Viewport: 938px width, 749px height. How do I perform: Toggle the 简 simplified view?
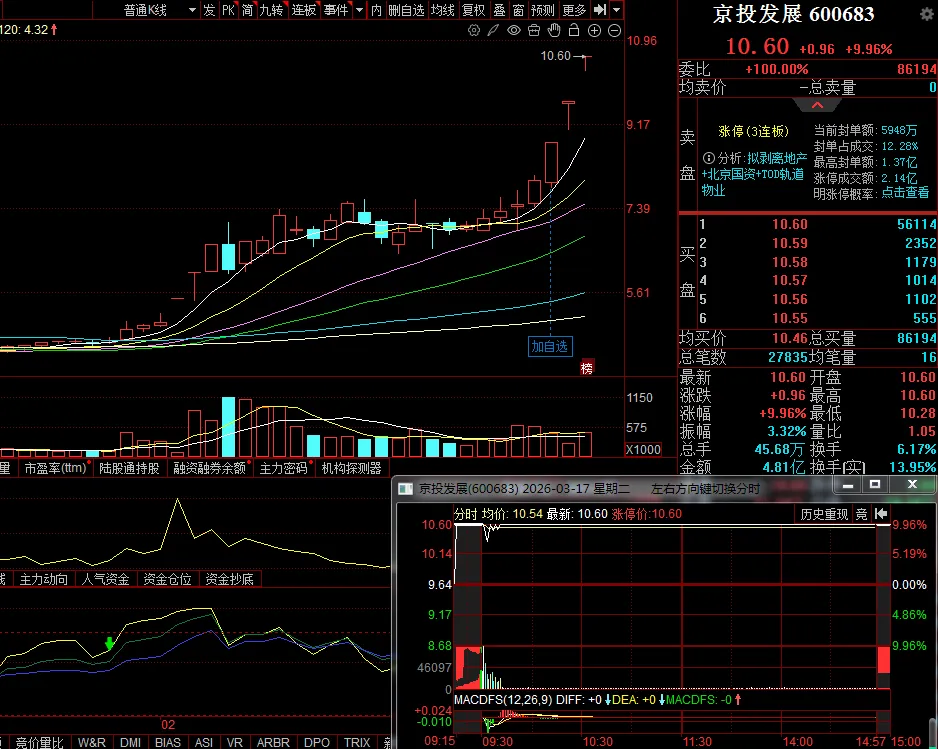click(248, 10)
